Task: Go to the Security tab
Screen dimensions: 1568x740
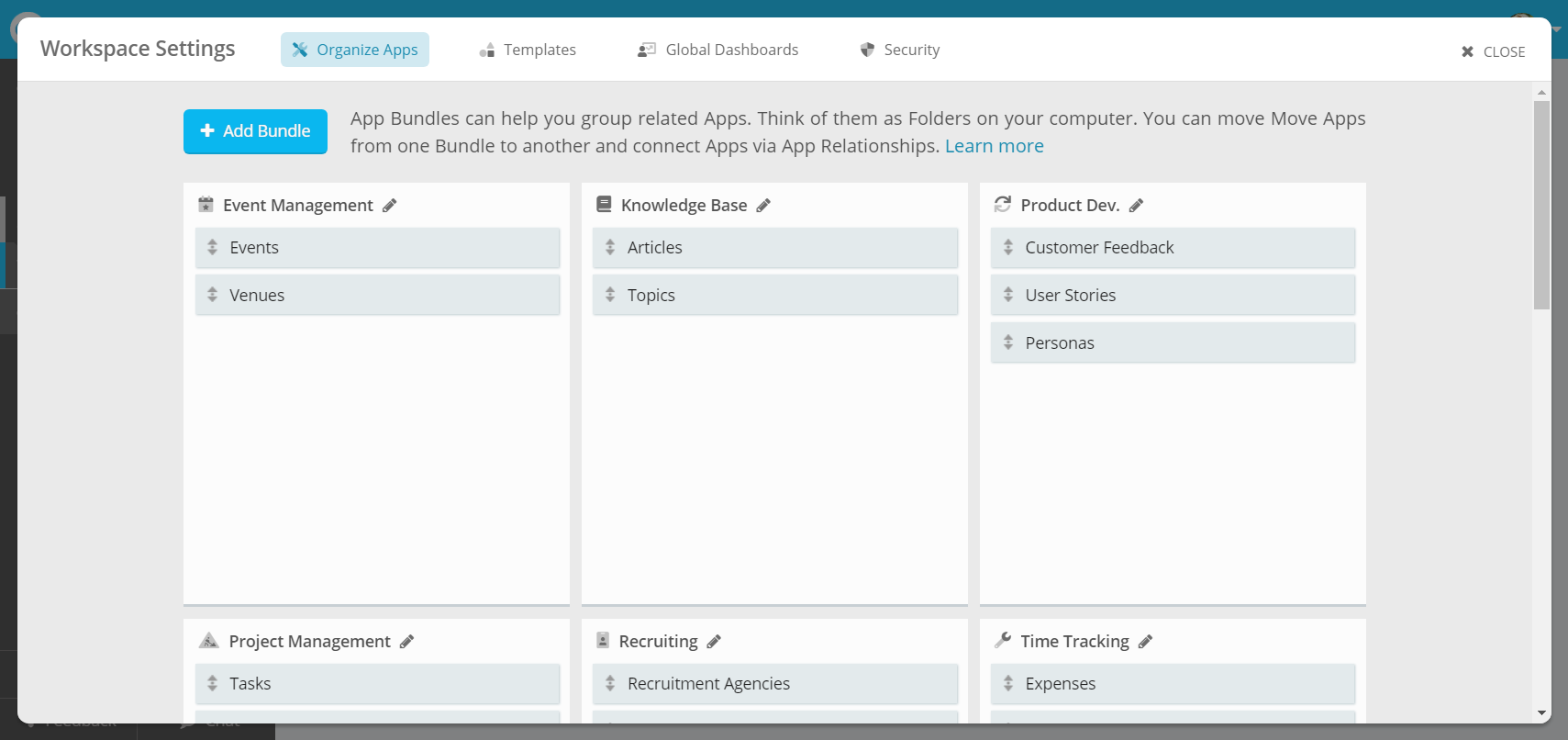Action: click(900, 50)
